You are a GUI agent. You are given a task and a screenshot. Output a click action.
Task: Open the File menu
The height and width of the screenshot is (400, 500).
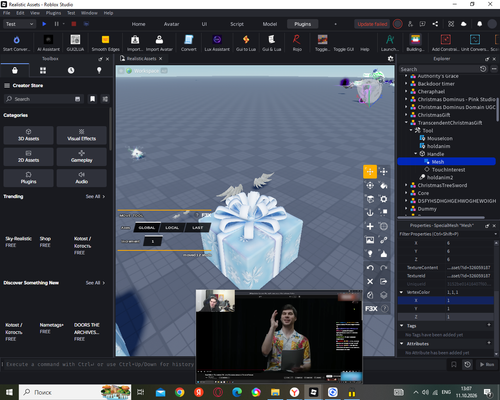[x=7, y=13]
